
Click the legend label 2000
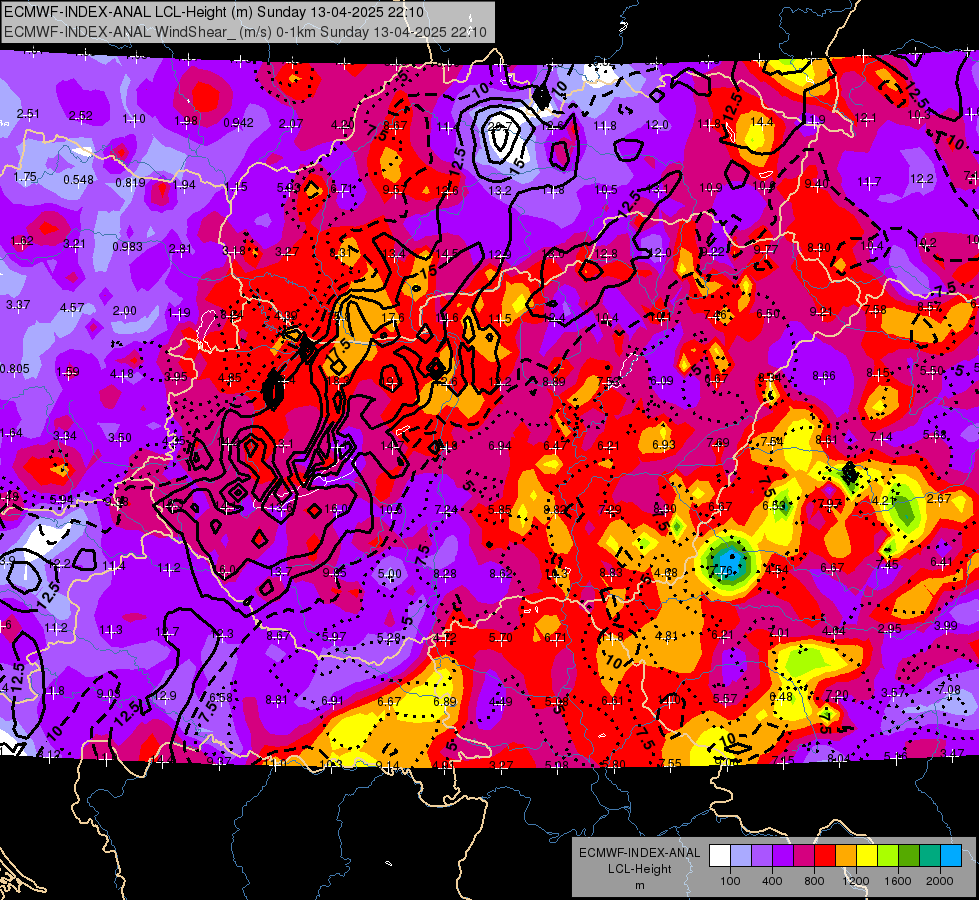940,881
